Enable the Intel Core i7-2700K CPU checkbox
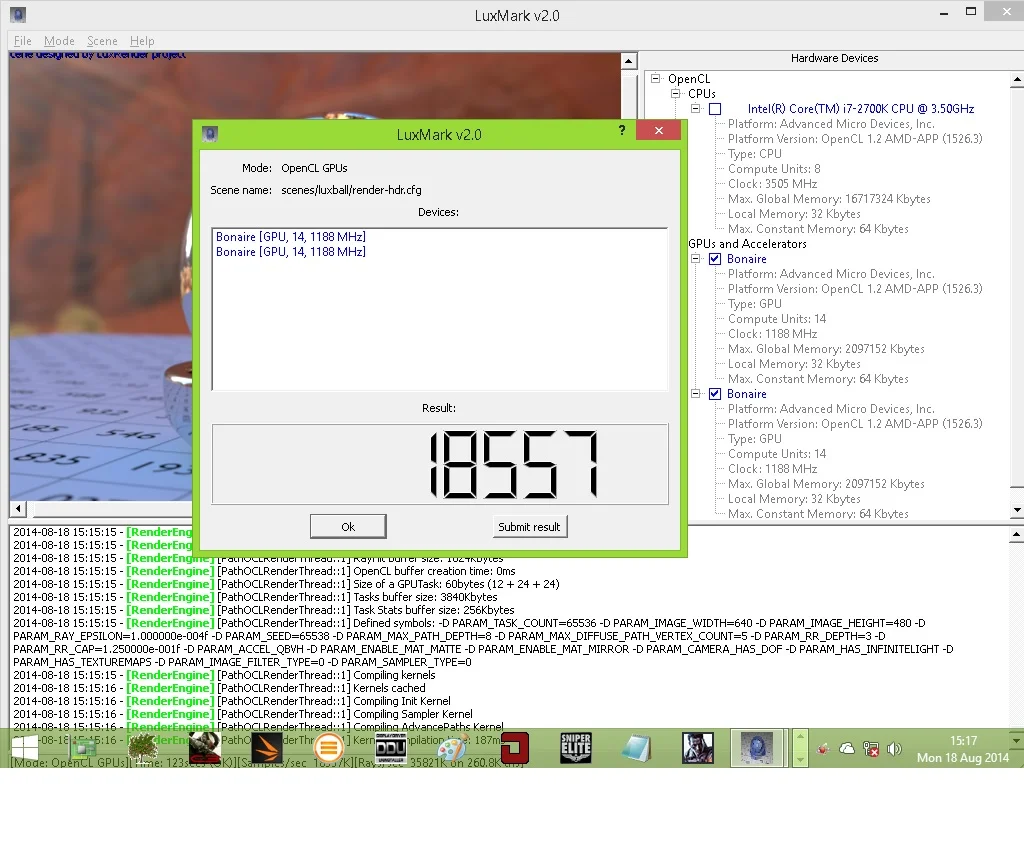Viewport: 1024px width, 847px height. pos(715,109)
